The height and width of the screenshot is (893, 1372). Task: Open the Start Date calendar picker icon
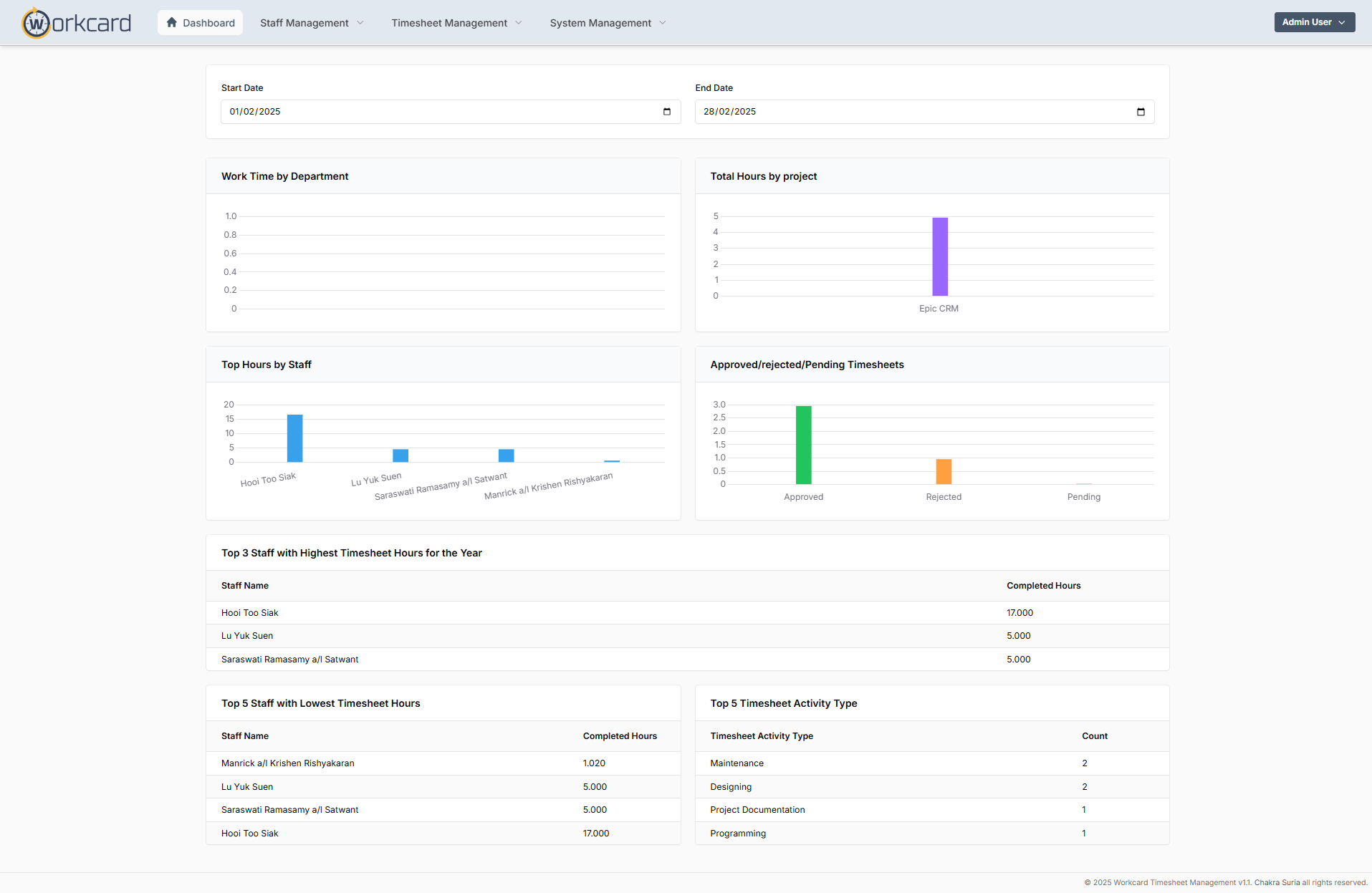(666, 112)
